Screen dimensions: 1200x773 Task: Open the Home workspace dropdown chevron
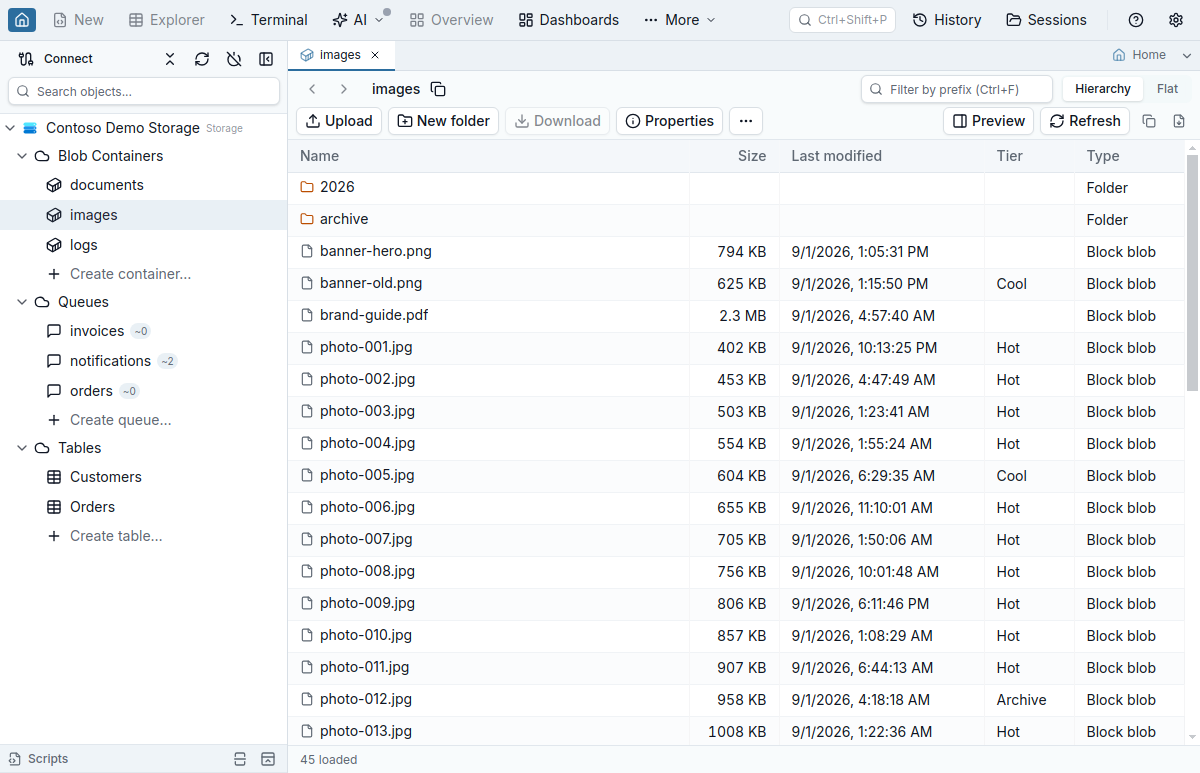click(1187, 55)
